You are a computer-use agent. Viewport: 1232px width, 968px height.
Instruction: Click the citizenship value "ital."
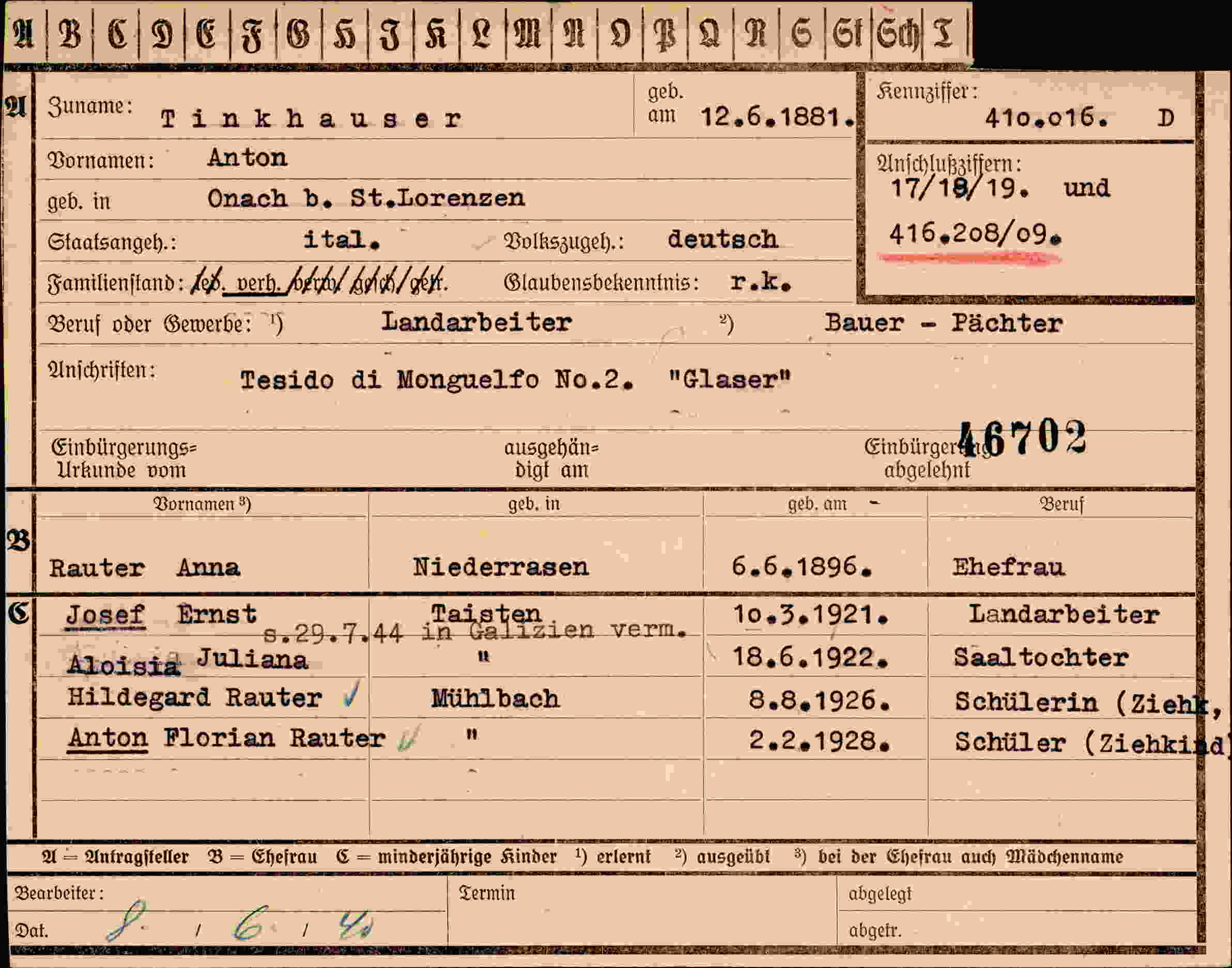coord(342,240)
